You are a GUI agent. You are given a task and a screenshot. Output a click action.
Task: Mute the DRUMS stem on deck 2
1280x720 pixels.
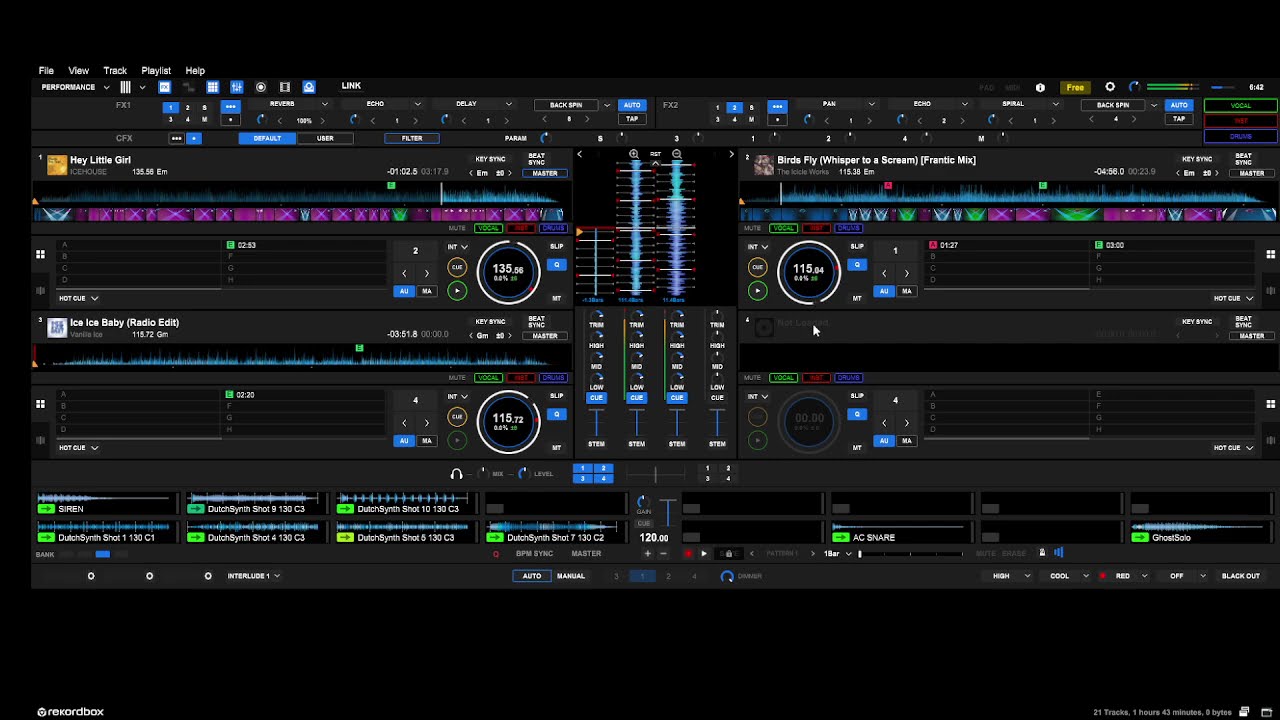pos(848,228)
